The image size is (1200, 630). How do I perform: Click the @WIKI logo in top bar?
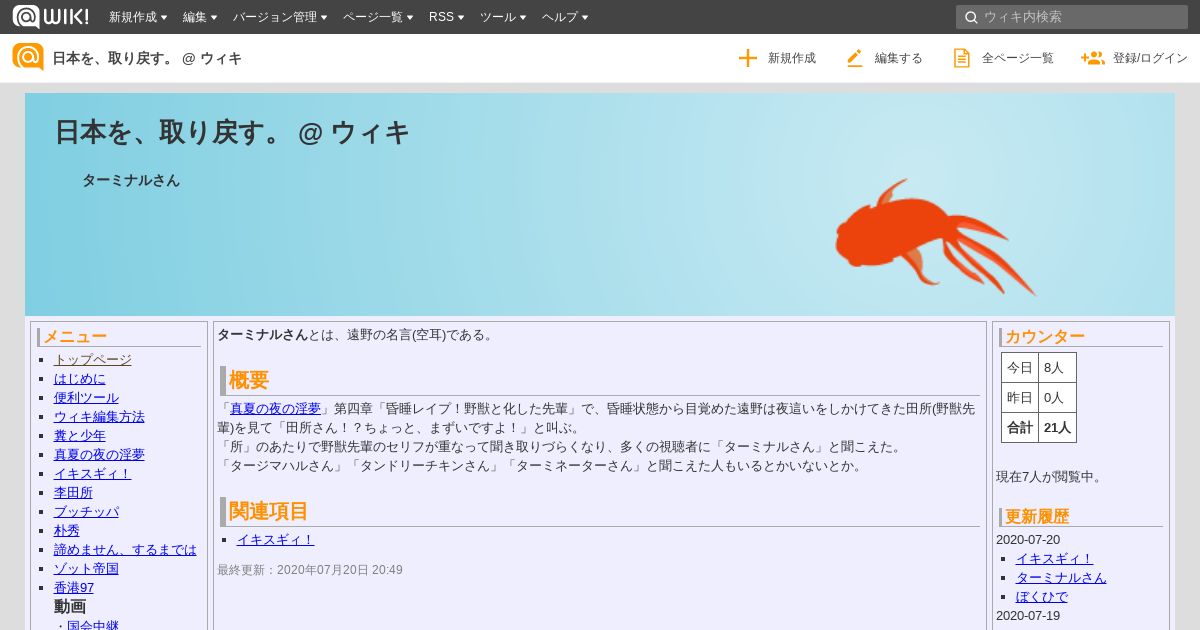tap(50, 16)
